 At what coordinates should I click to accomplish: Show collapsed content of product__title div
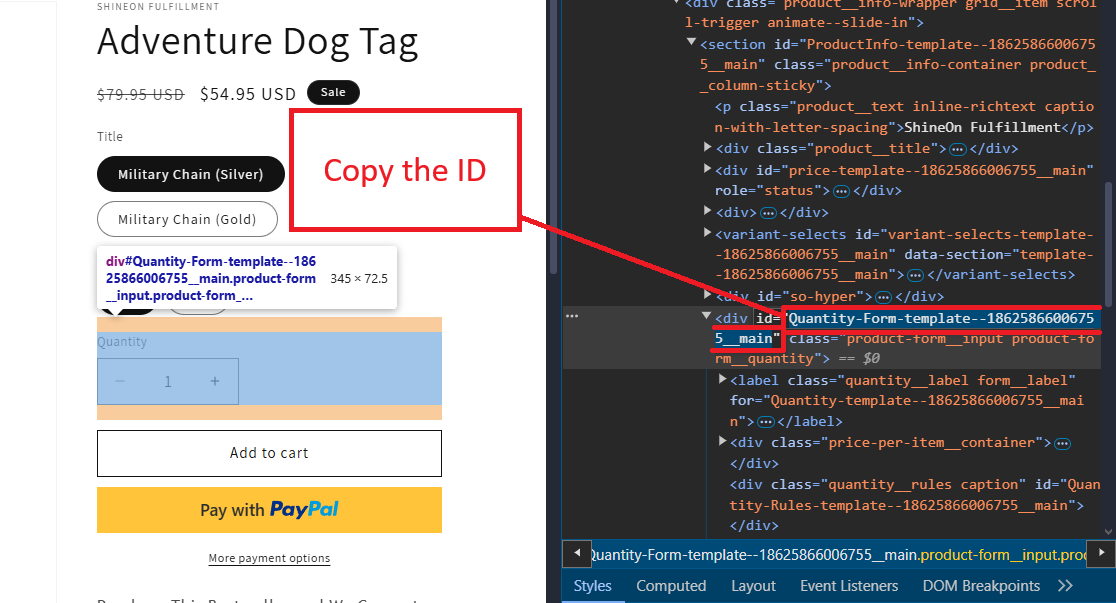click(958, 150)
